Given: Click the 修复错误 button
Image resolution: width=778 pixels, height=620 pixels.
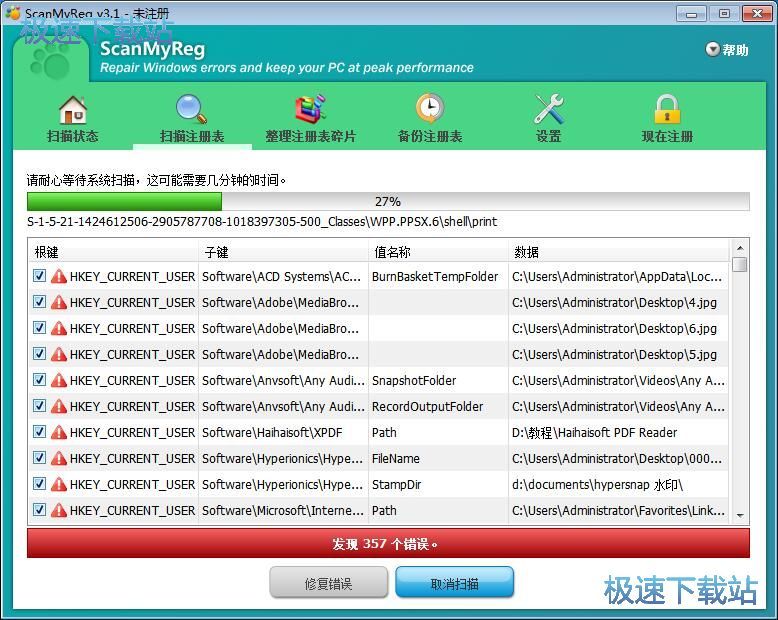Looking at the screenshot, I should (x=328, y=583).
